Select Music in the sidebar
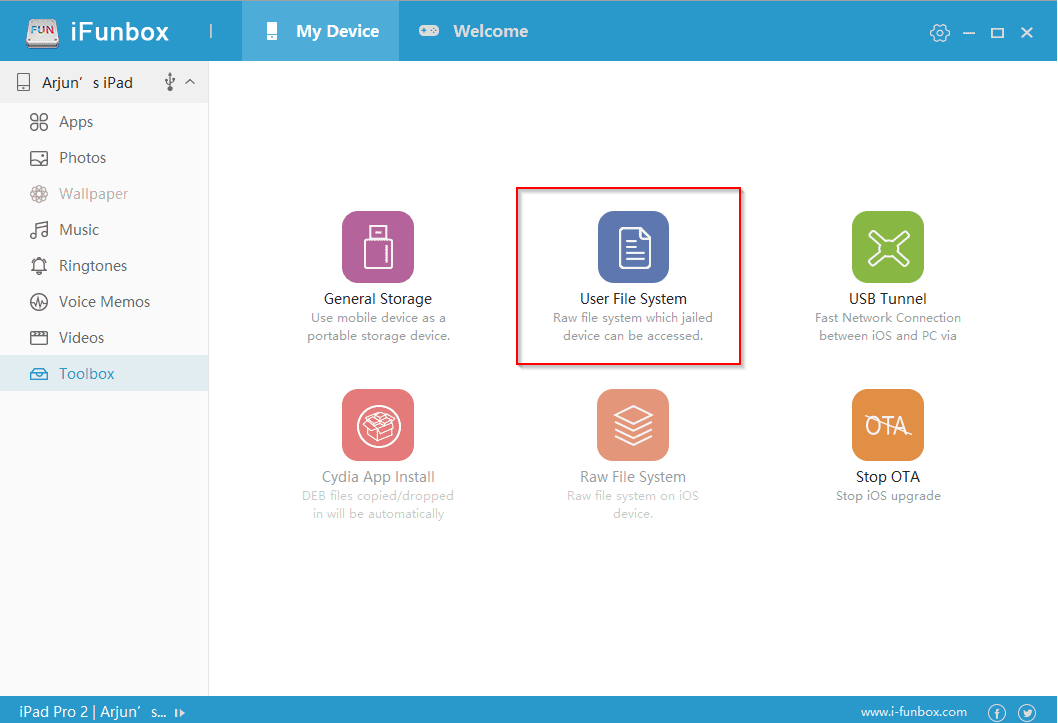The height and width of the screenshot is (723, 1058). pyautogui.click(x=104, y=230)
